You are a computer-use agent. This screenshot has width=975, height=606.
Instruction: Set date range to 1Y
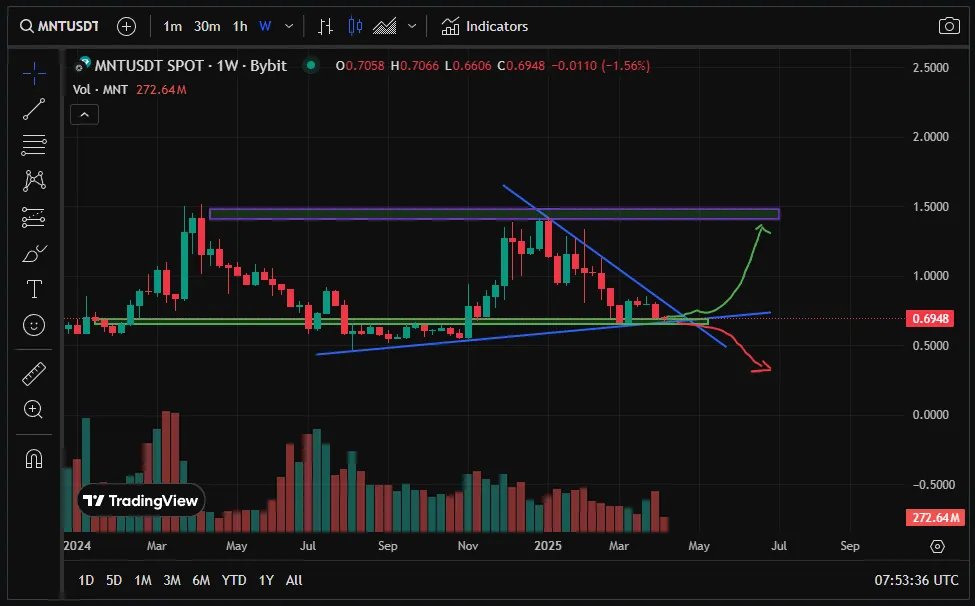tap(266, 580)
